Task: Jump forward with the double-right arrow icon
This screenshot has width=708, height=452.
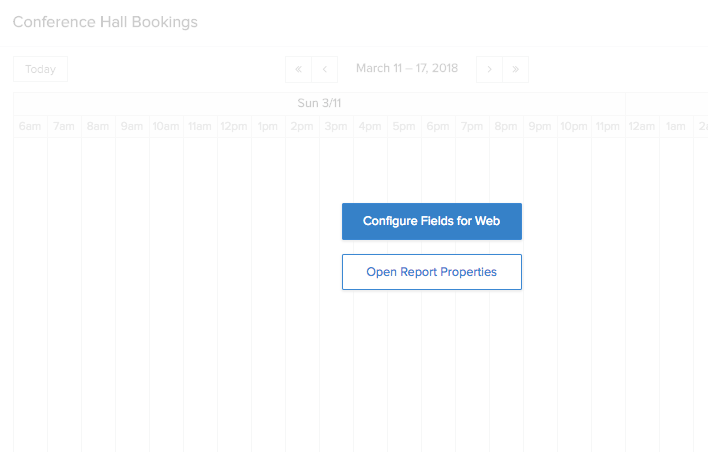Action: pos(516,70)
